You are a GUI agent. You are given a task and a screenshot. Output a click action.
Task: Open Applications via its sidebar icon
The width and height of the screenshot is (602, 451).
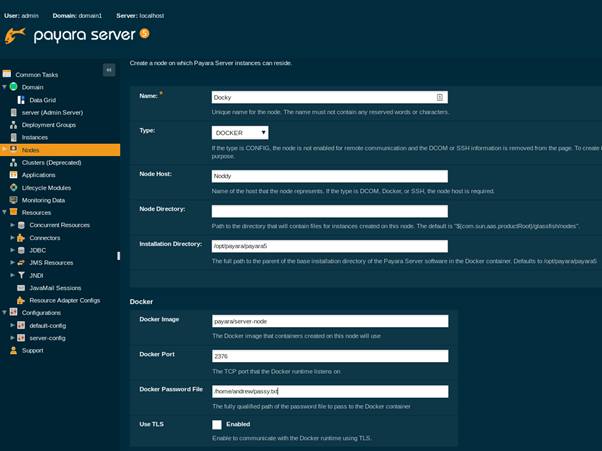click(14, 175)
